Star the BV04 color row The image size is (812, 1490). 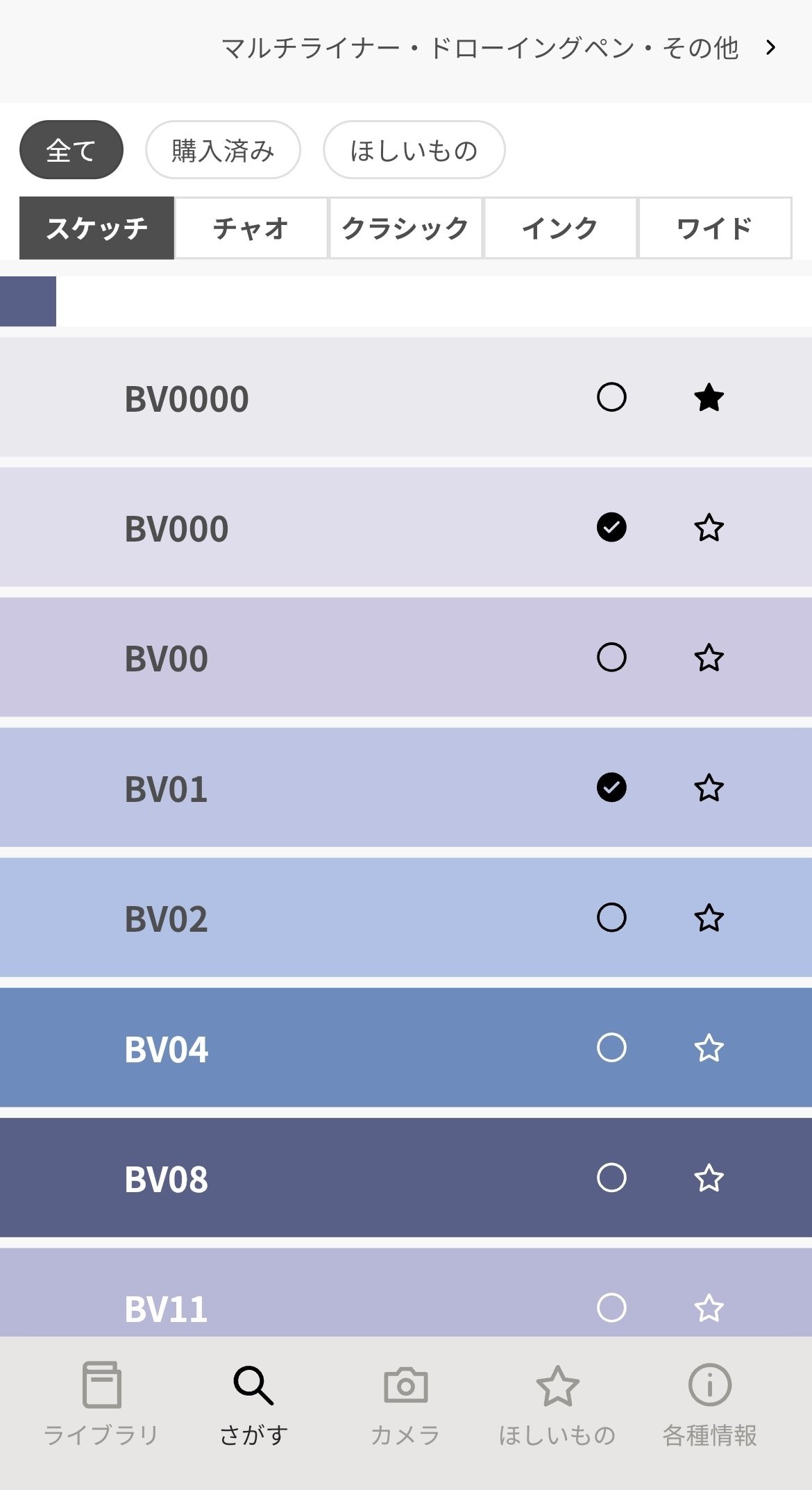709,1048
